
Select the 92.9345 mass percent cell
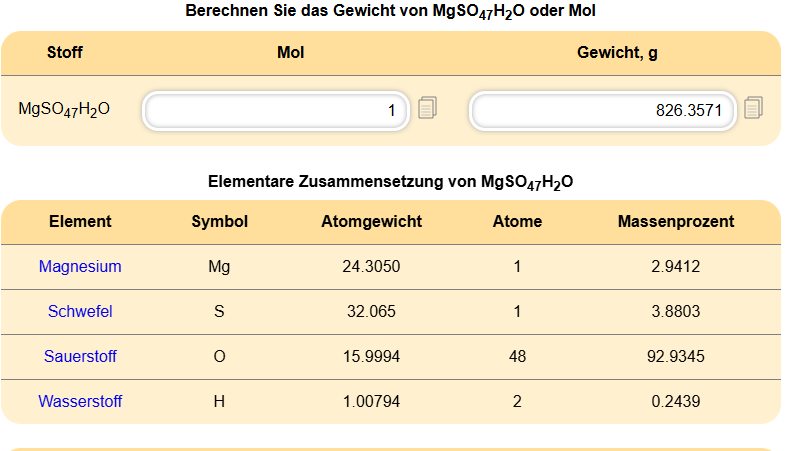(676, 357)
